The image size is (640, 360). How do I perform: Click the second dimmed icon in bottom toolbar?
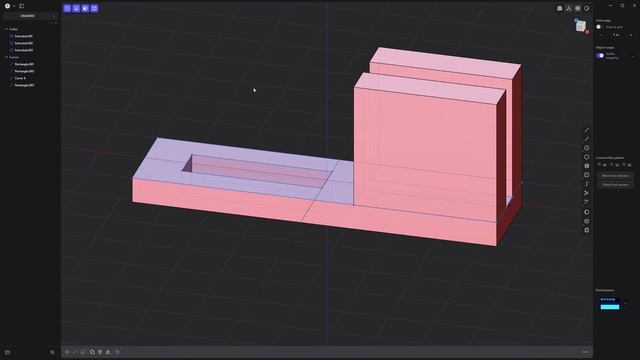(x=75, y=352)
